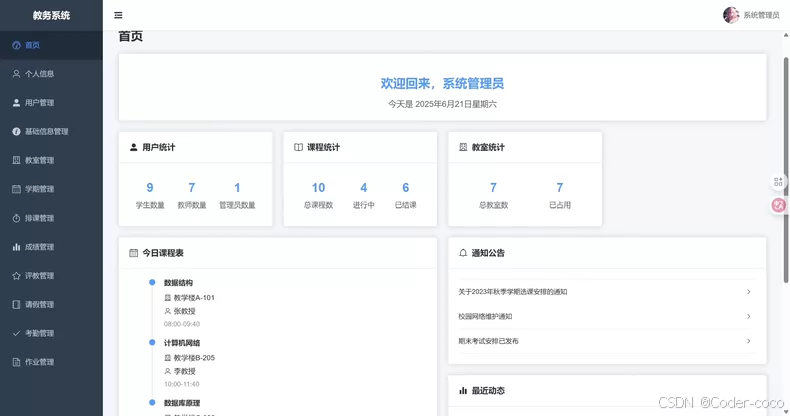The image size is (790, 416).
Task: Open the 成绩管理 menu item
Action: point(51,247)
